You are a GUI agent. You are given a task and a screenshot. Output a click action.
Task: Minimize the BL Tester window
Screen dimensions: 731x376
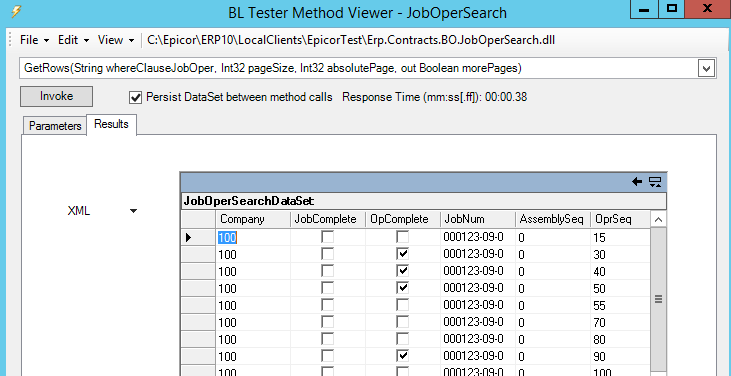click(x=645, y=9)
